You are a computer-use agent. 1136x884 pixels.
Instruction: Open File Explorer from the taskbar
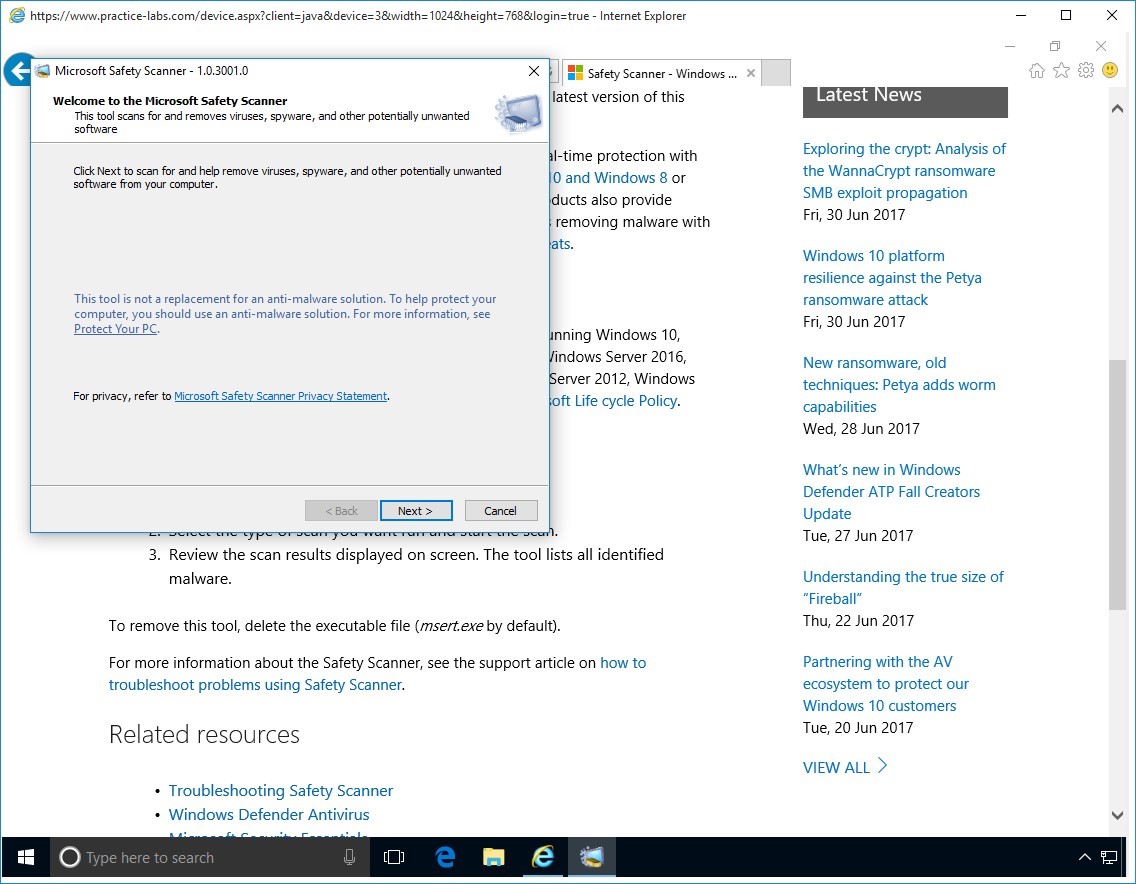coord(493,857)
